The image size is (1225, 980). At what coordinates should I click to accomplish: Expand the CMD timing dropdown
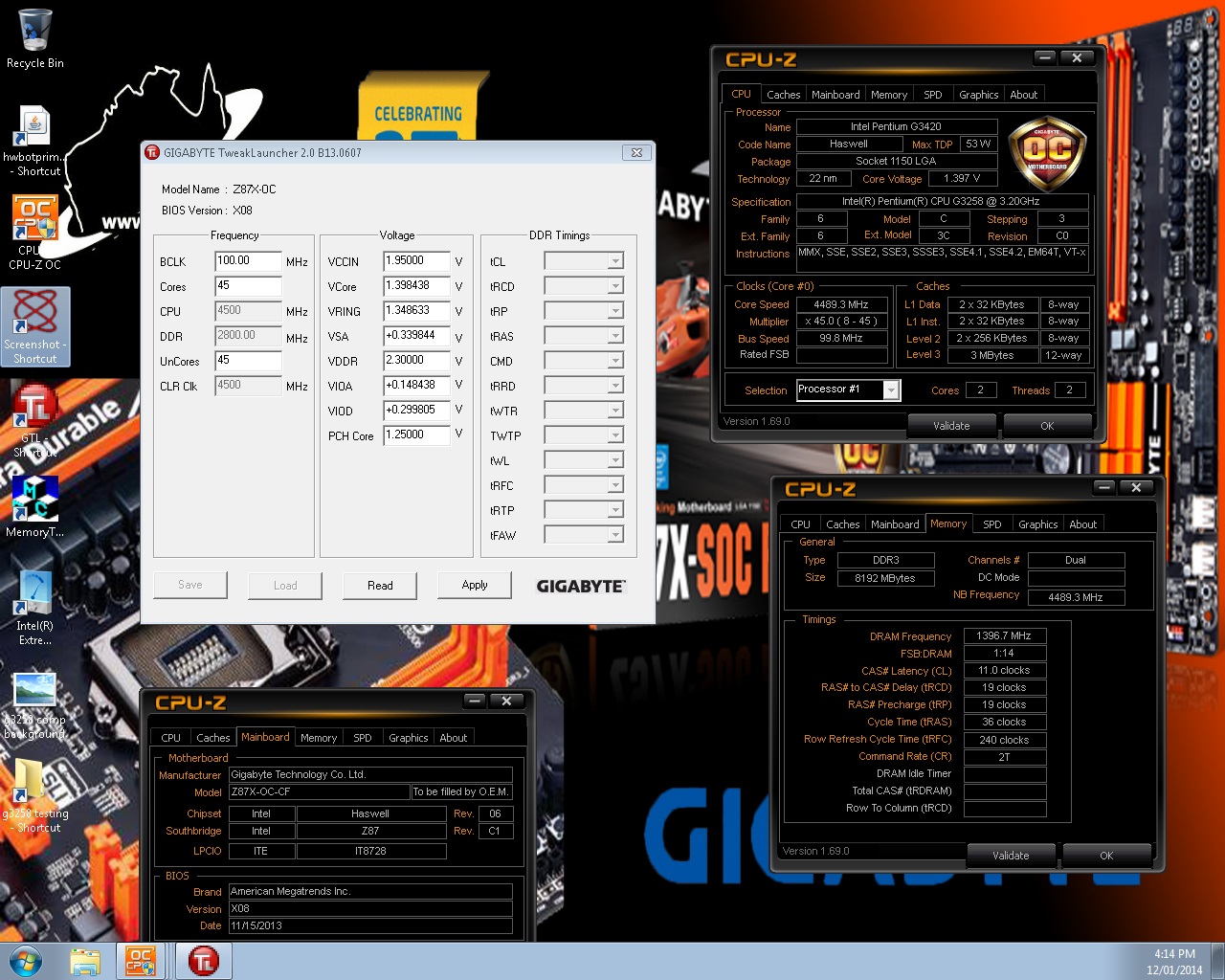pos(615,361)
